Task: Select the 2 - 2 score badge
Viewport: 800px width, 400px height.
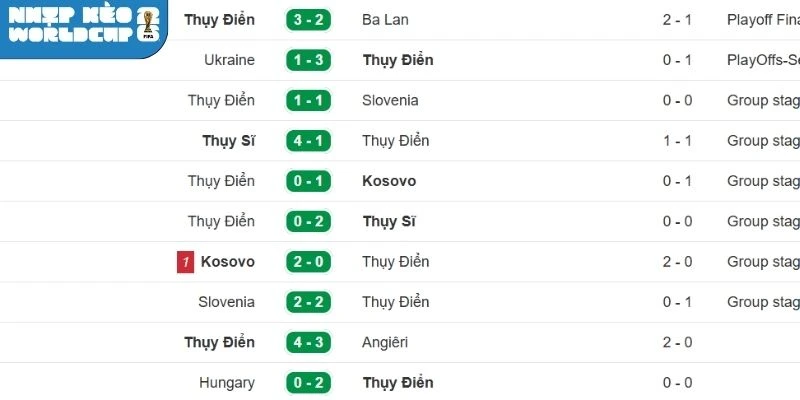Action: (309, 302)
